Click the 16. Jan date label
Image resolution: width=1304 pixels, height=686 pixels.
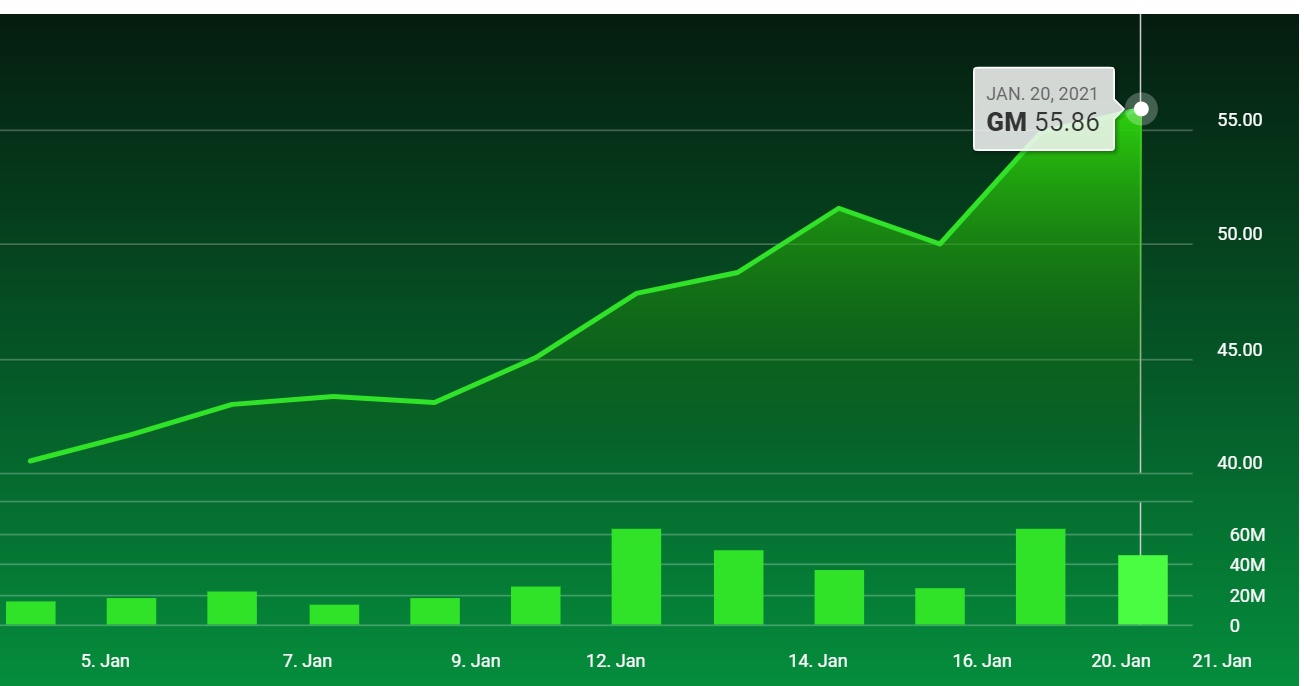982,661
